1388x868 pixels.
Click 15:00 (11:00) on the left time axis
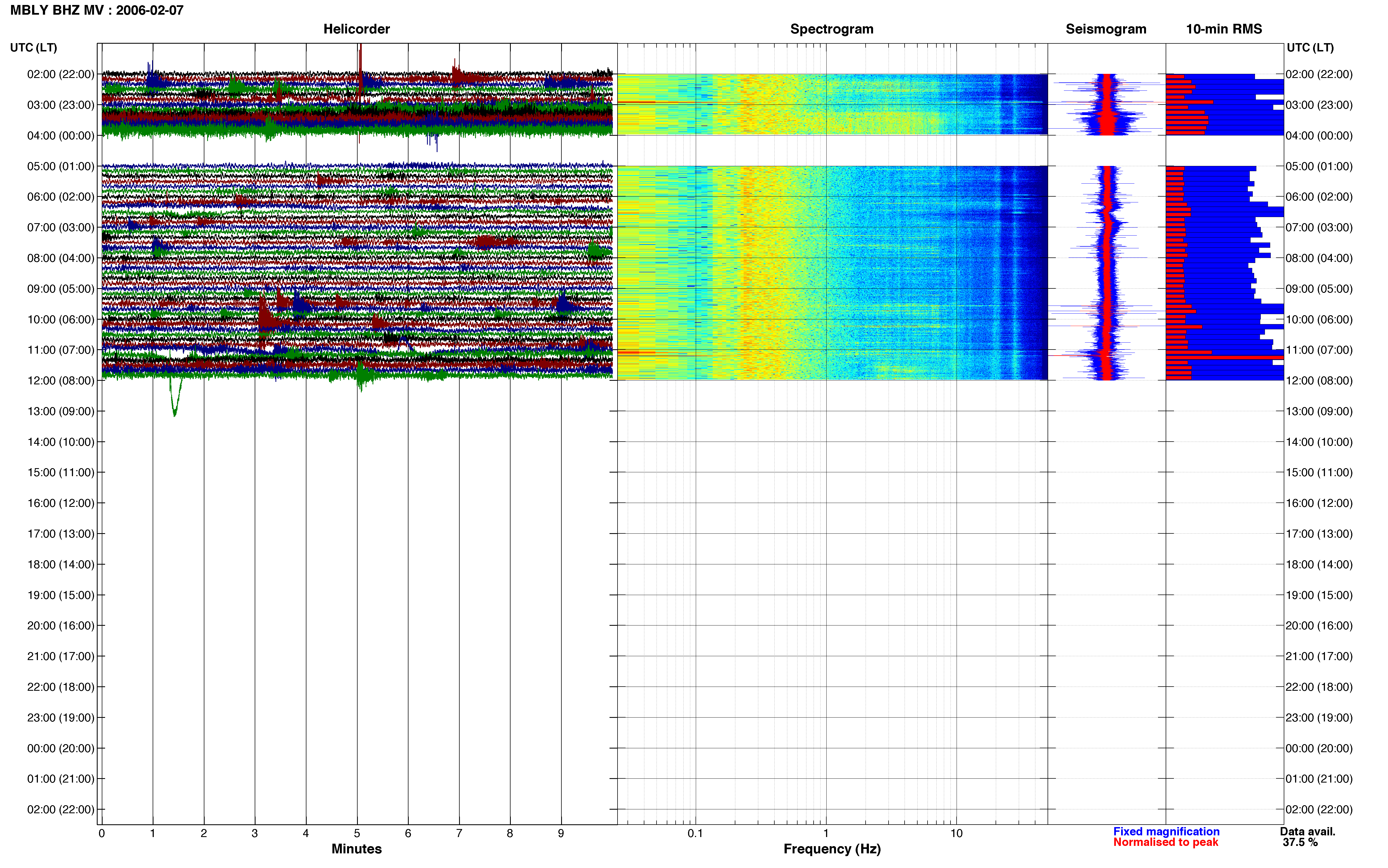coord(61,473)
